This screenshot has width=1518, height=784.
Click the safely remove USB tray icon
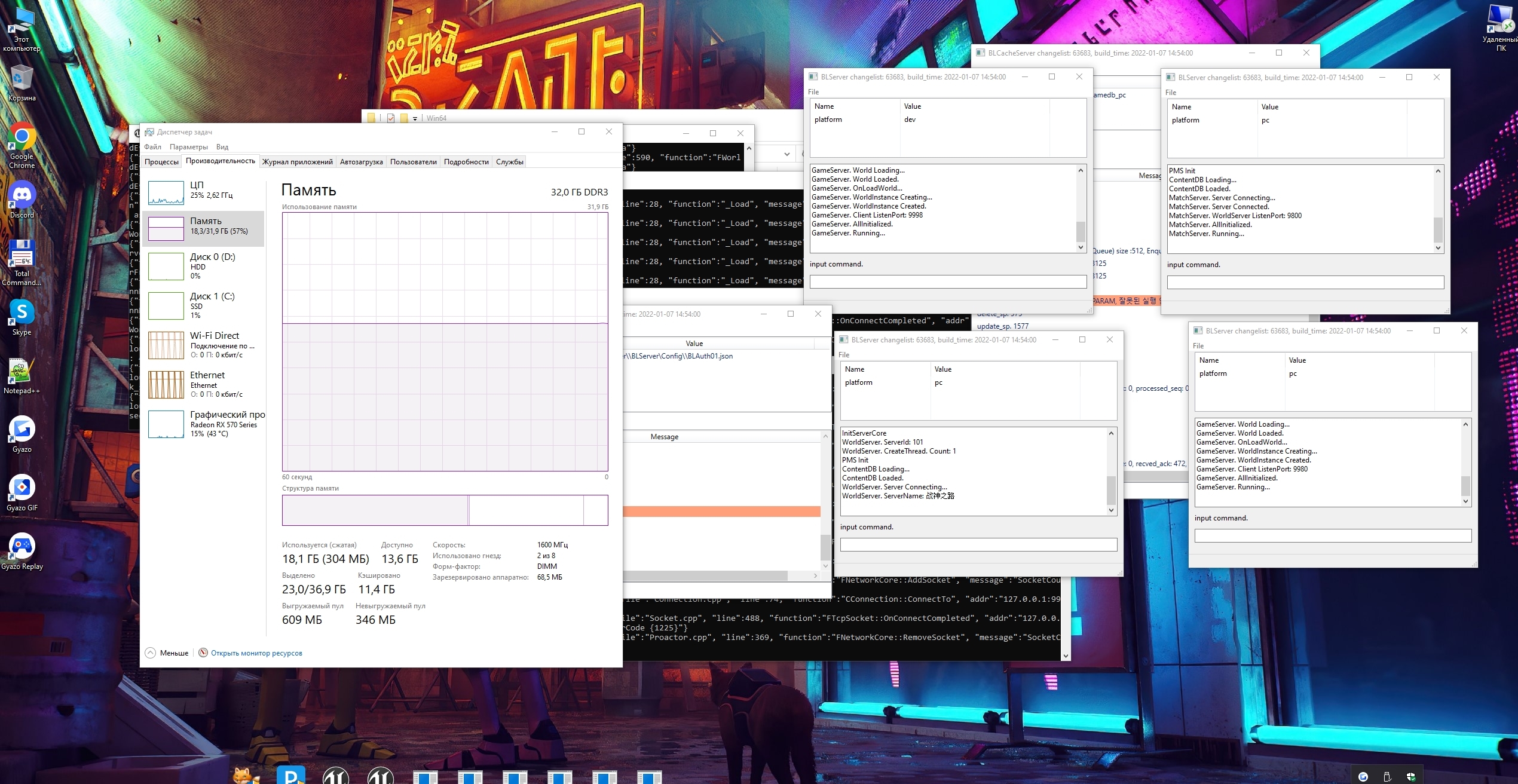pos(1387,777)
